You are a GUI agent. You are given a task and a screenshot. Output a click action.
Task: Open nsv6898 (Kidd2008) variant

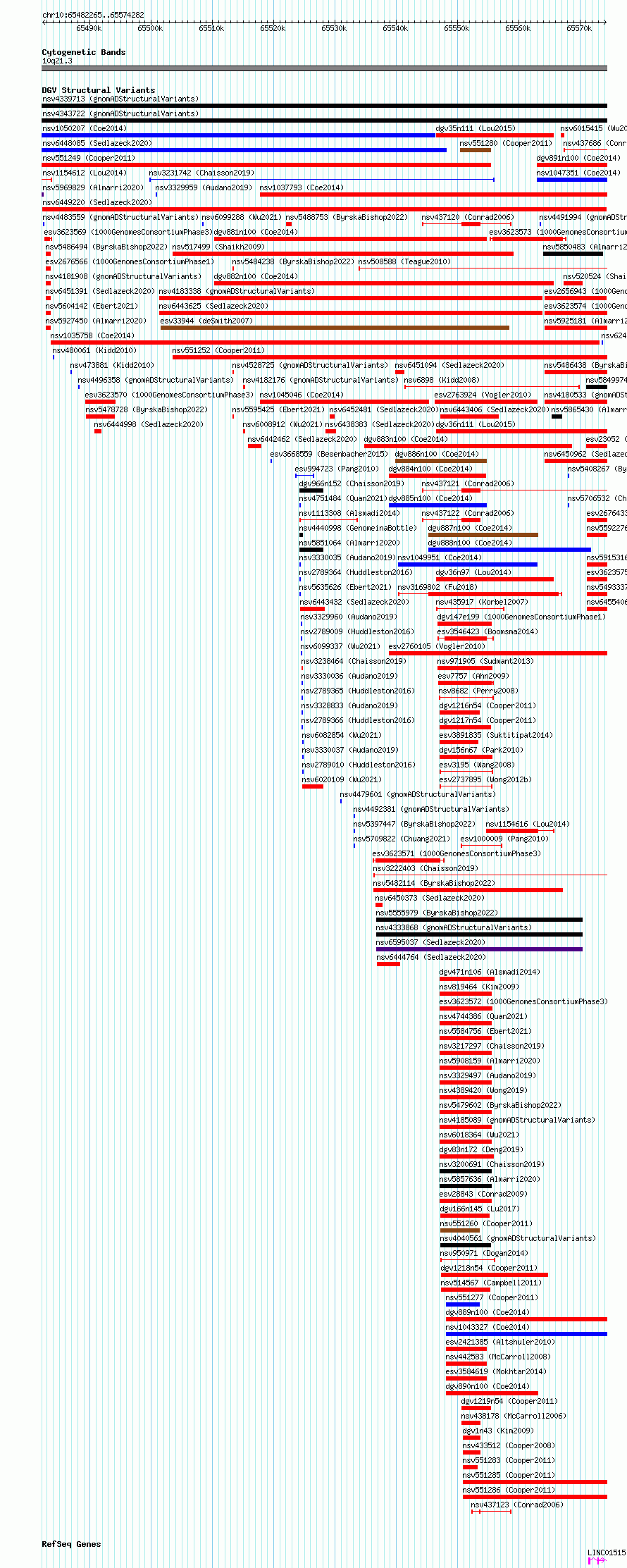(442, 380)
